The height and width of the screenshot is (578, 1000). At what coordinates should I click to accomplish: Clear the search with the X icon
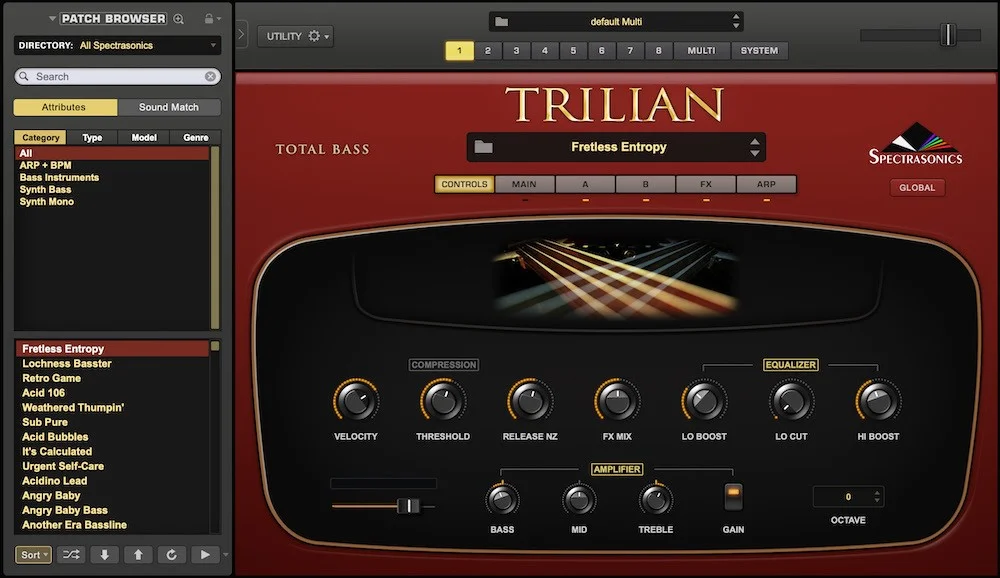(210, 77)
